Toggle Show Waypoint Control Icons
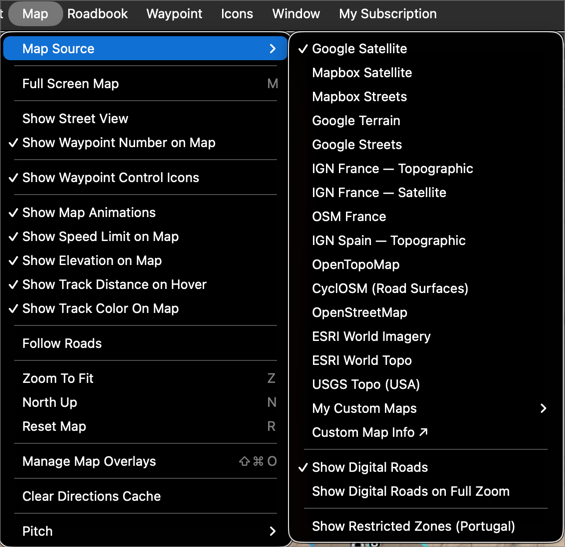Image resolution: width=565 pixels, height=547 pixels. pos(145,178)
